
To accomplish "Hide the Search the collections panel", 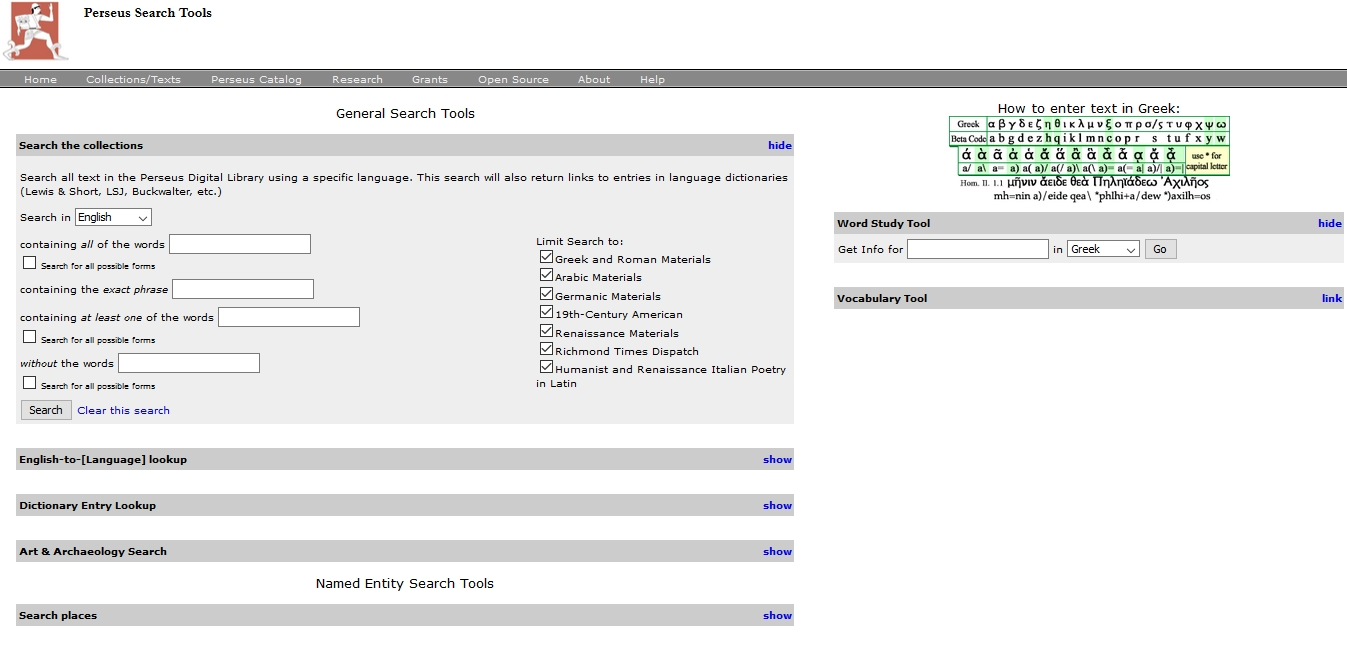I will [x=780, y=146].
